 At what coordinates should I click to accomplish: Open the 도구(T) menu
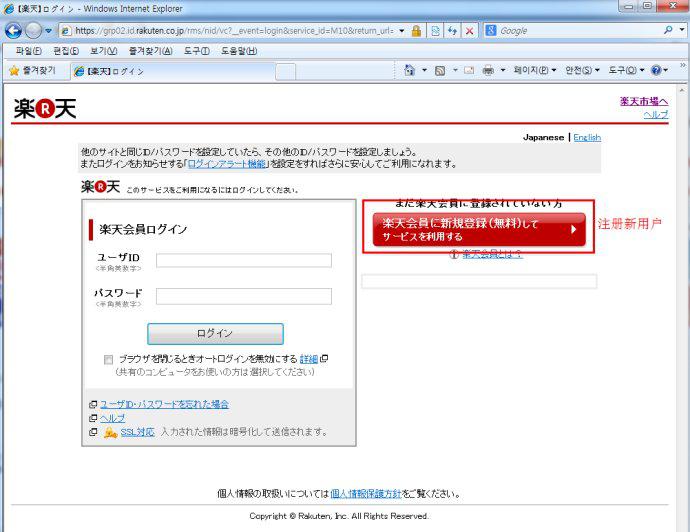(x=196, y=51)
